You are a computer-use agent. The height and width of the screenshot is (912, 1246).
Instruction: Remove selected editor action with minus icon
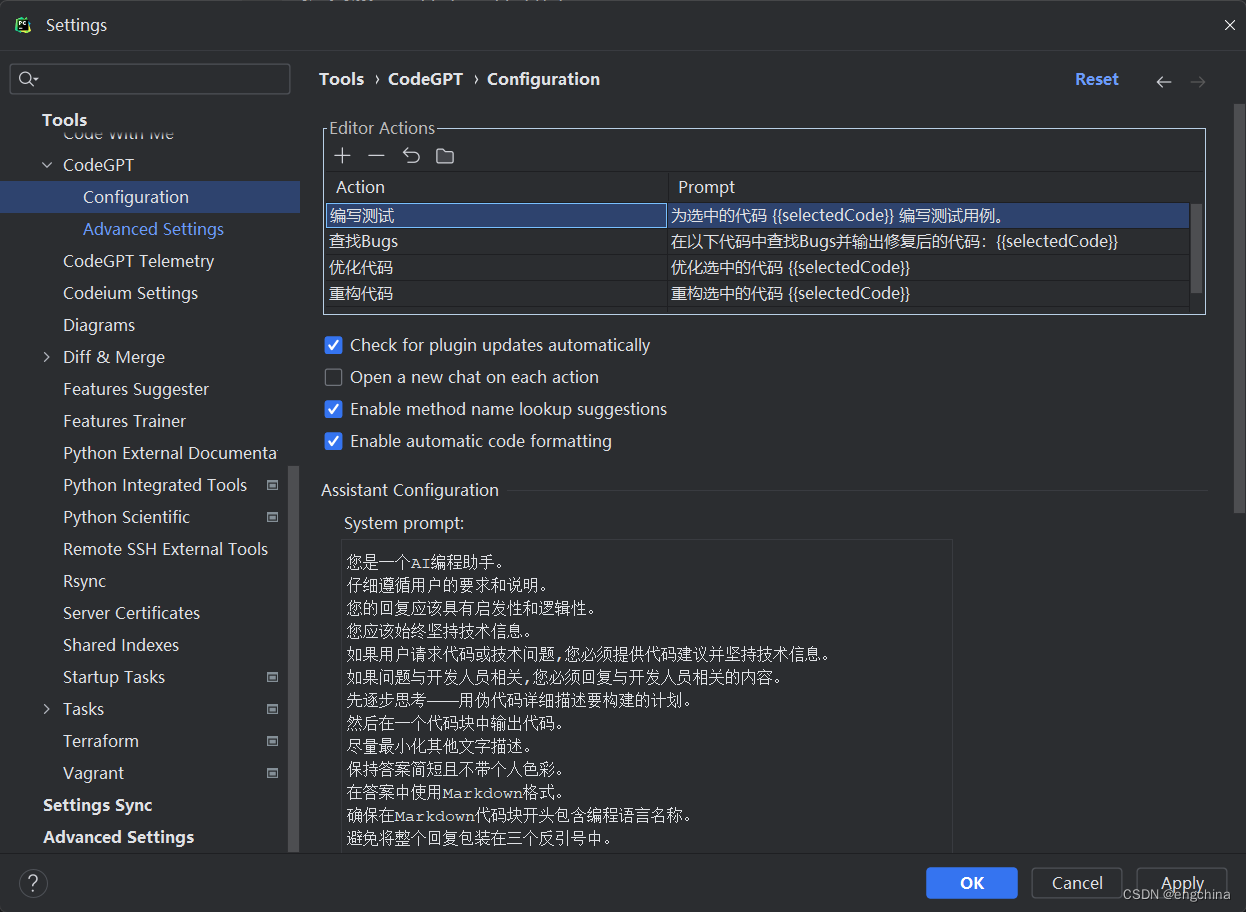[376, 155]
